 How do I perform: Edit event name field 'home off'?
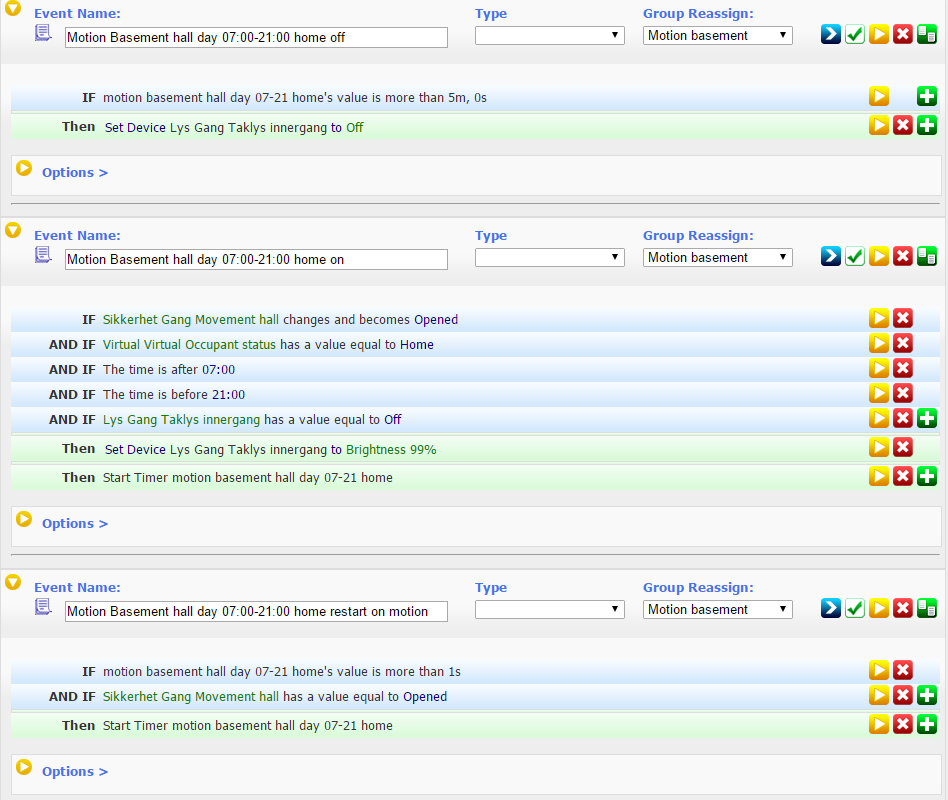[256, 37]
